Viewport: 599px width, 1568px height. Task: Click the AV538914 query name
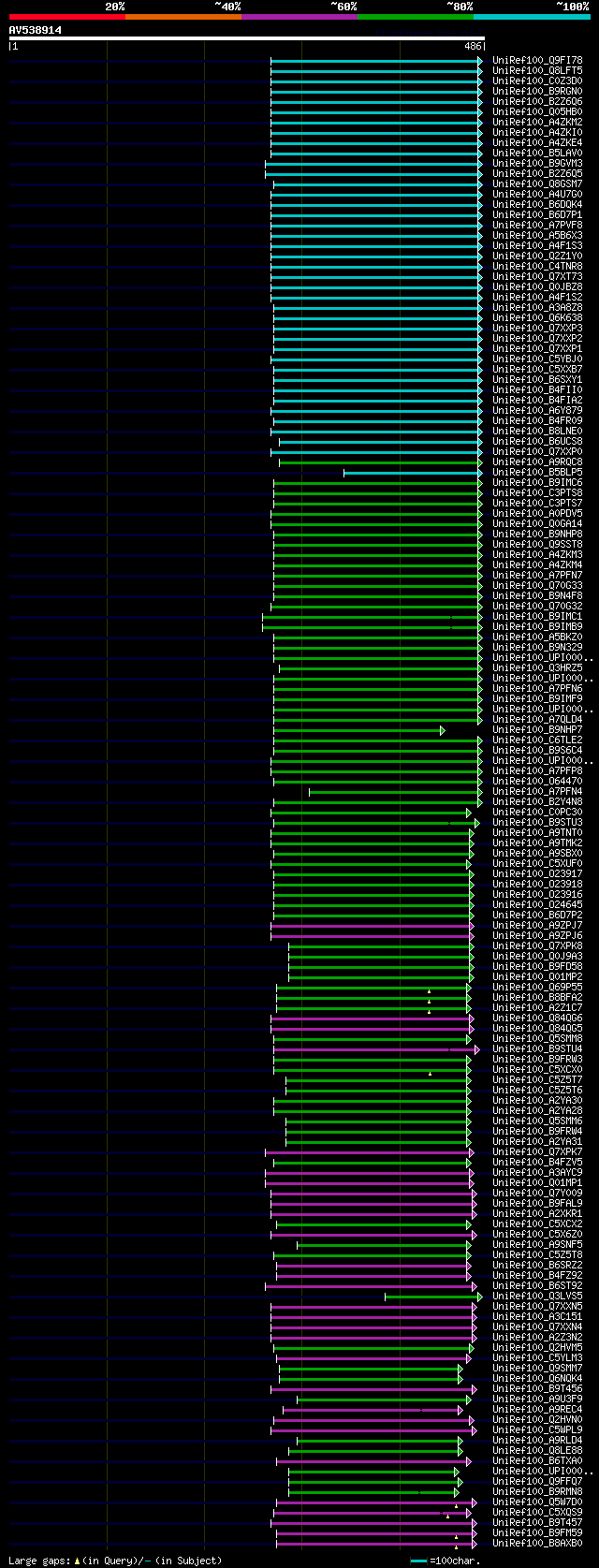point(36,30)
